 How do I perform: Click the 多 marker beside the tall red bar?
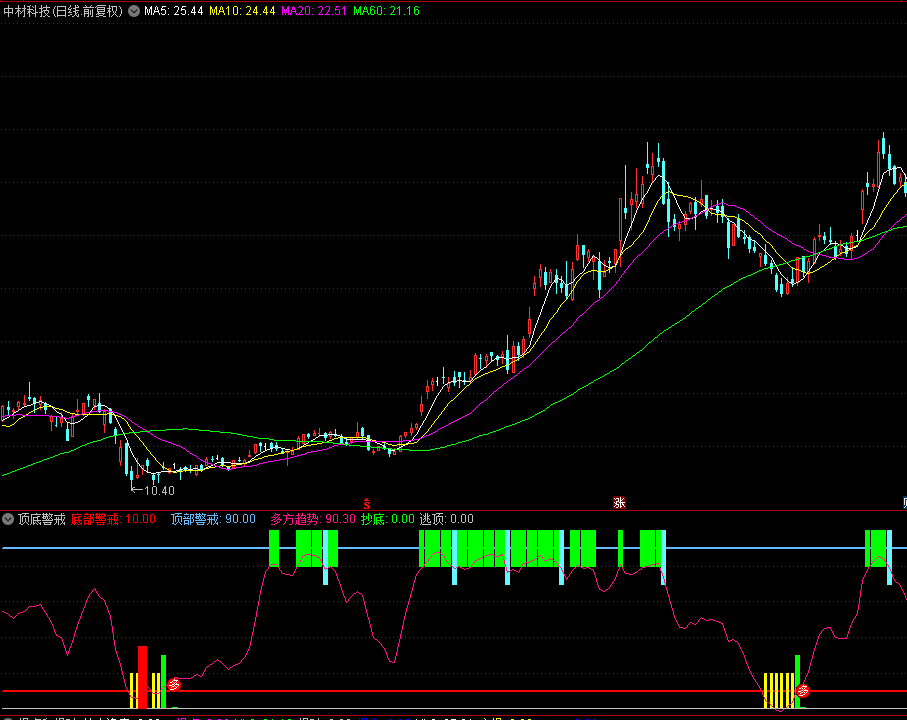coord(174,685)
